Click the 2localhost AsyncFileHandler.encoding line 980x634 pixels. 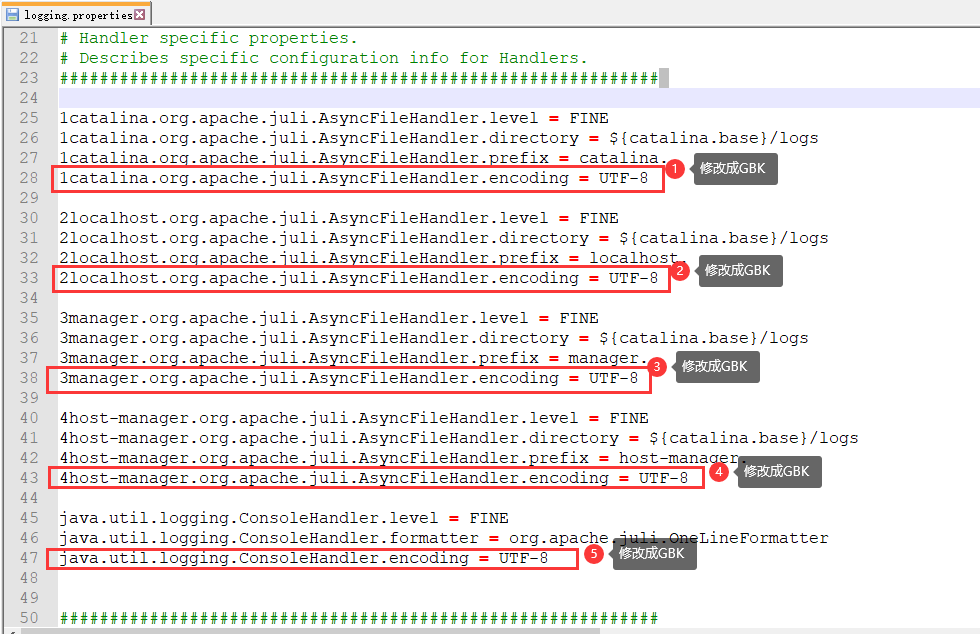point(359,278)
